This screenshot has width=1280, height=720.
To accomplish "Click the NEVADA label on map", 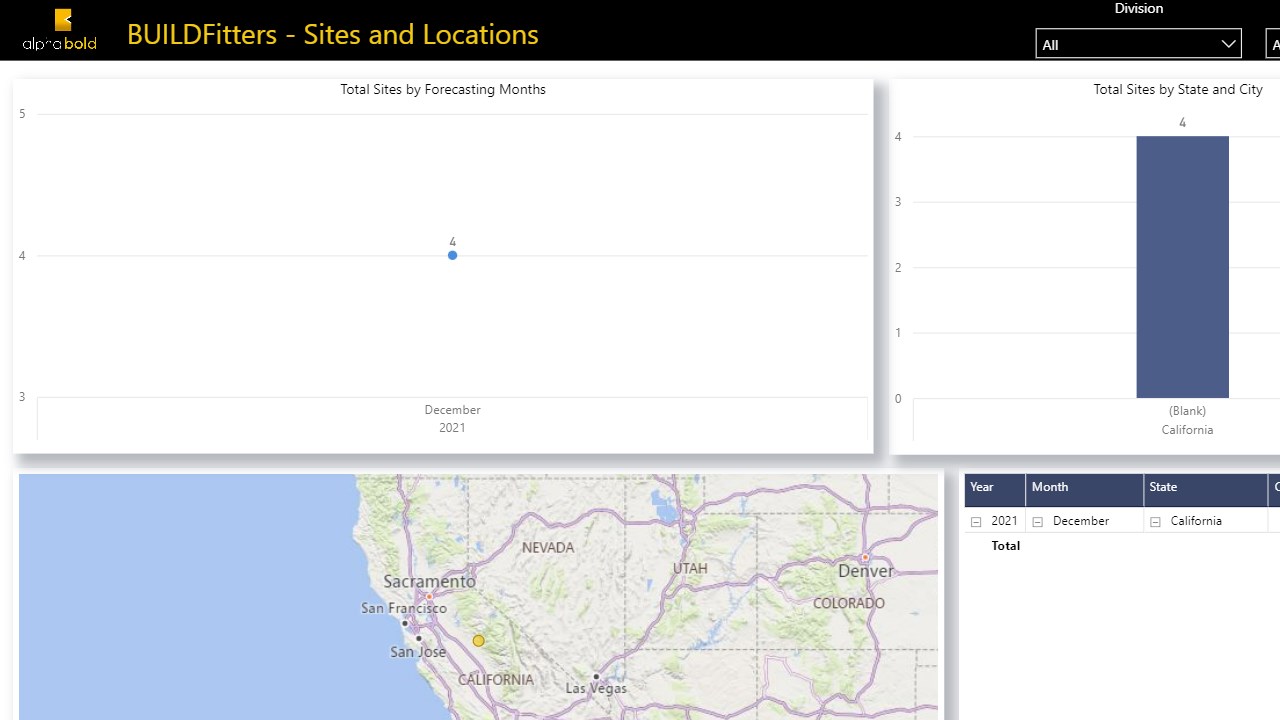I will [548, 547].
